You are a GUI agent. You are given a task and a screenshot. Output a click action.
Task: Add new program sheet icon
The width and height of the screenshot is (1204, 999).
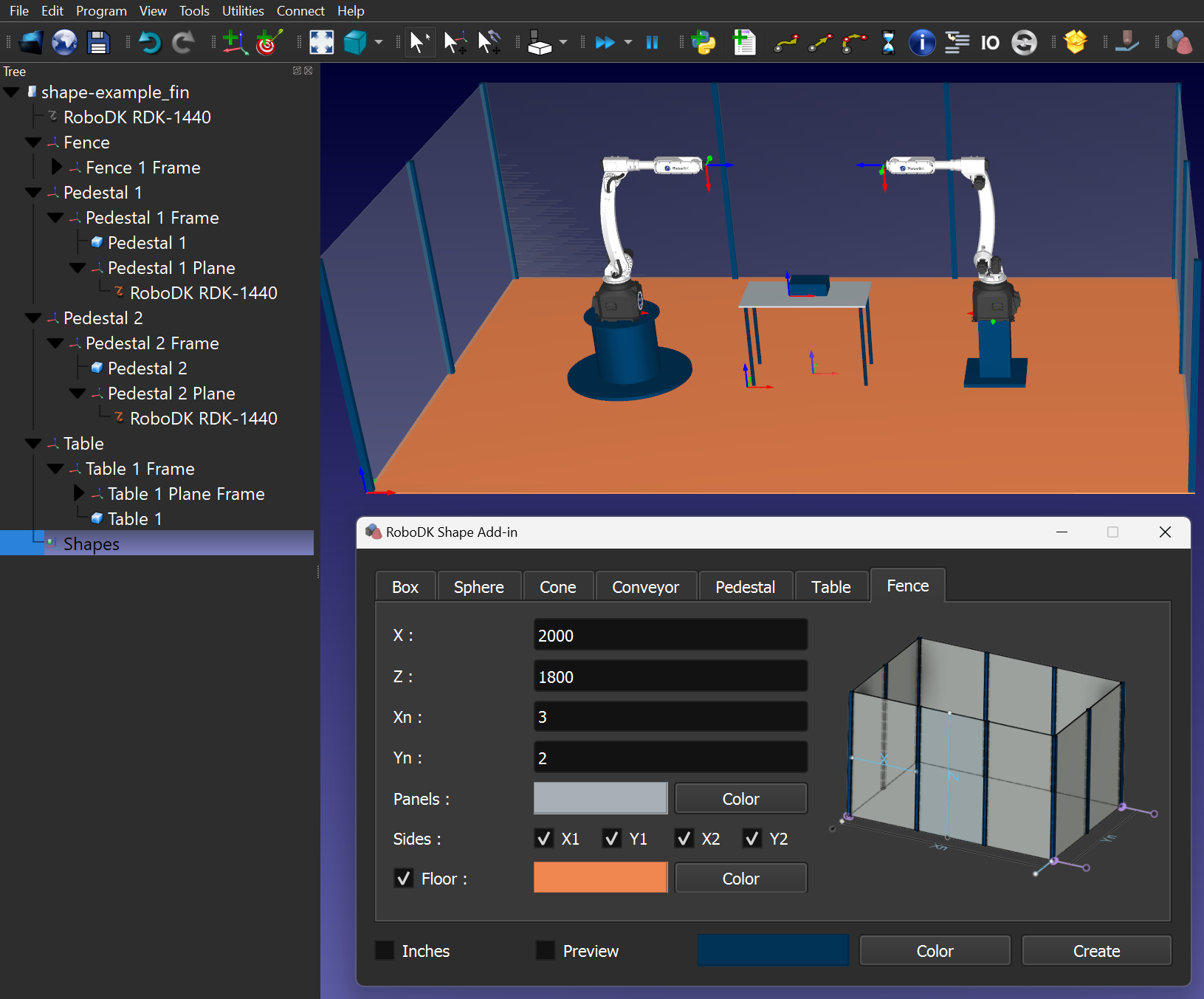(744, 42)
